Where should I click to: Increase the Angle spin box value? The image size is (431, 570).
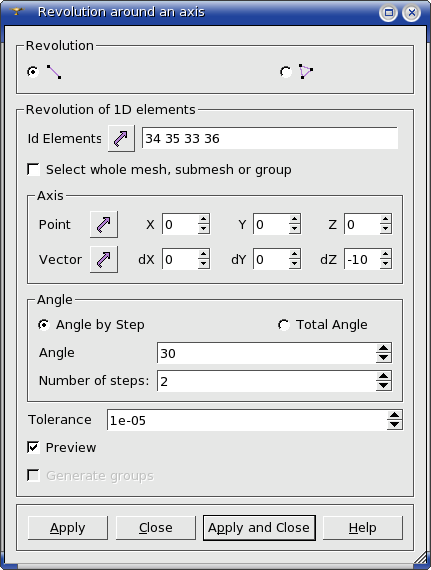point(383,348)
